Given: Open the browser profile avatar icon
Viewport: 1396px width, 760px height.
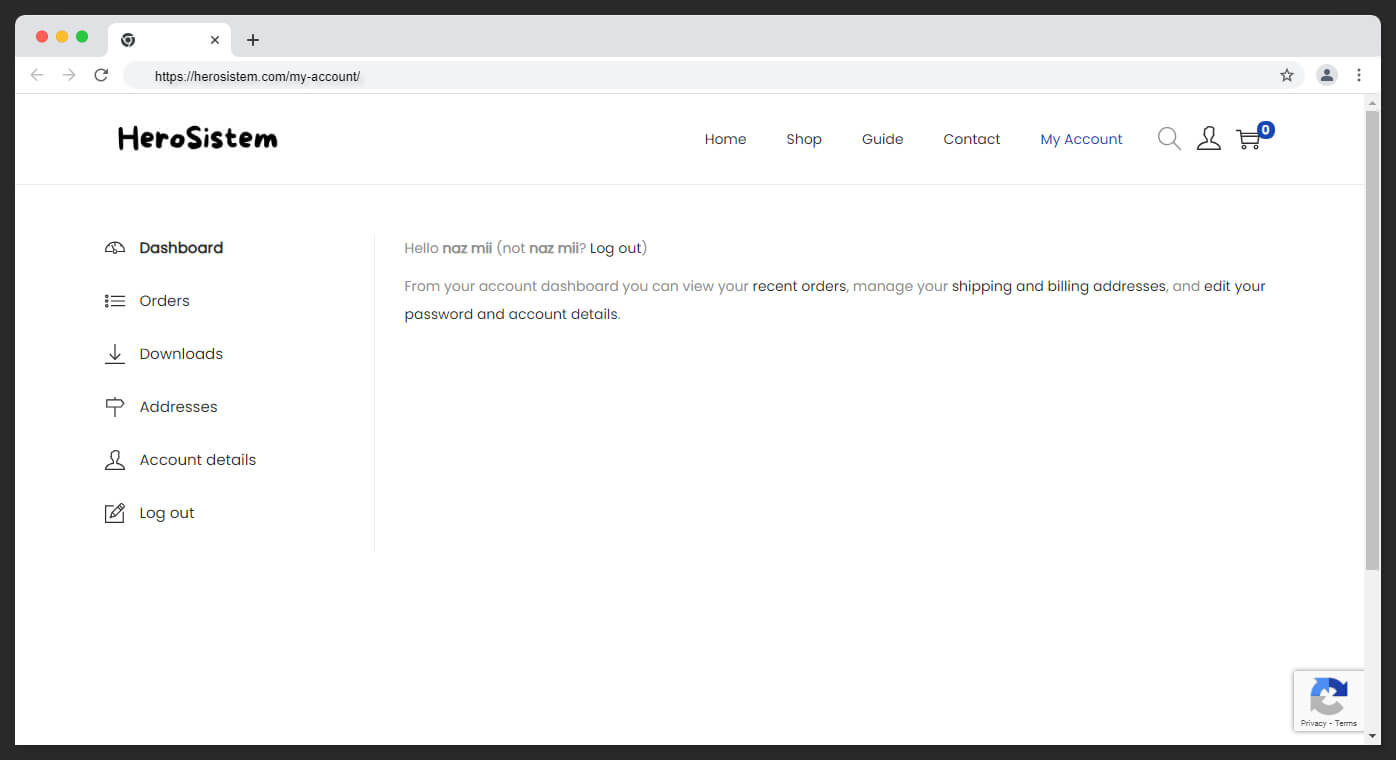Looking at the screenshot, I should pos(1327,75).
